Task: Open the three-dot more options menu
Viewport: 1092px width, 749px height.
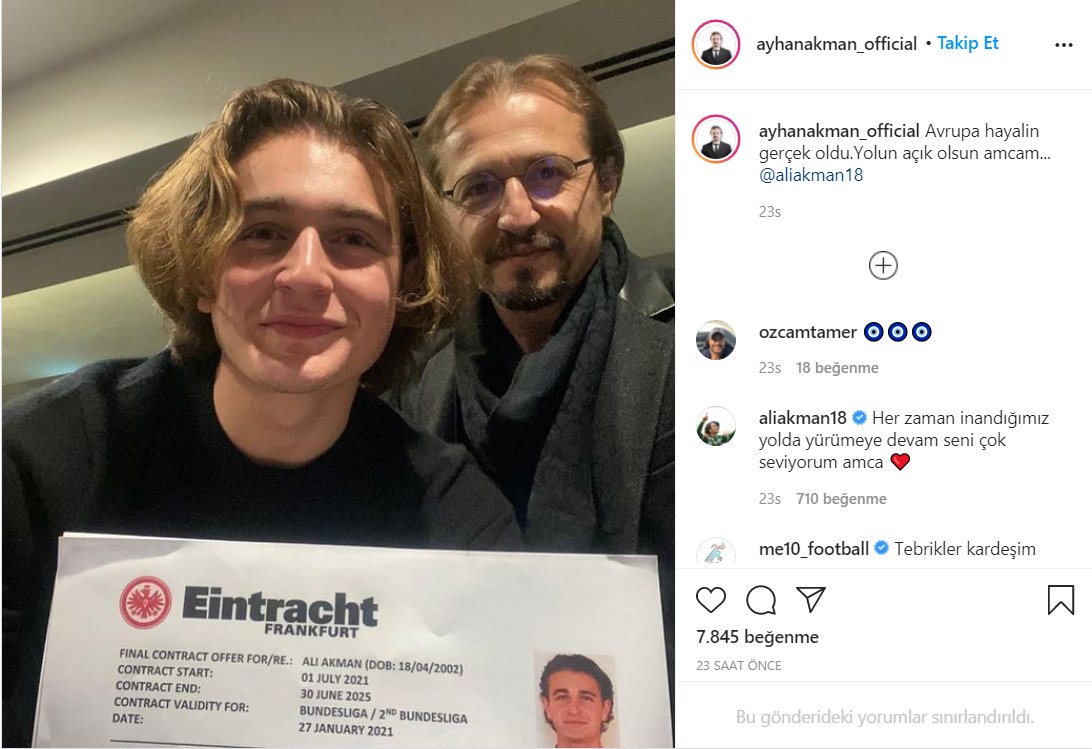Action: 1063,45
